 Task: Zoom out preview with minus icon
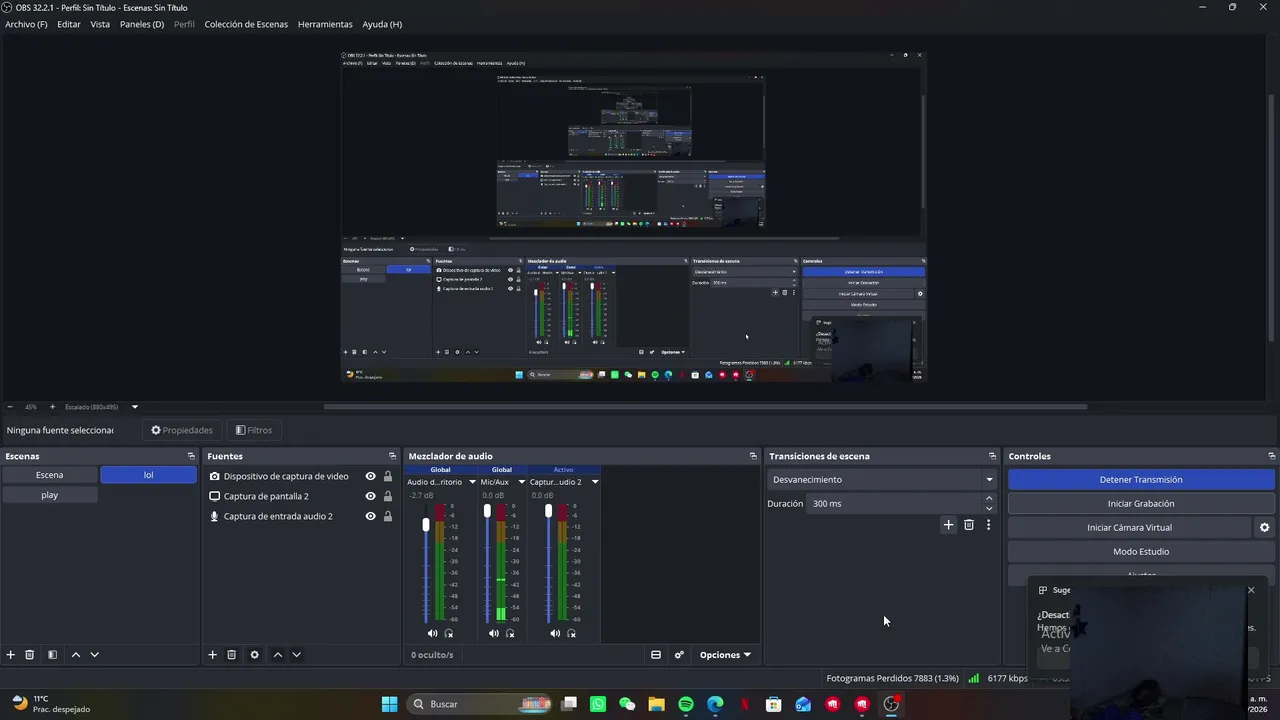click(x=10, y=407)
